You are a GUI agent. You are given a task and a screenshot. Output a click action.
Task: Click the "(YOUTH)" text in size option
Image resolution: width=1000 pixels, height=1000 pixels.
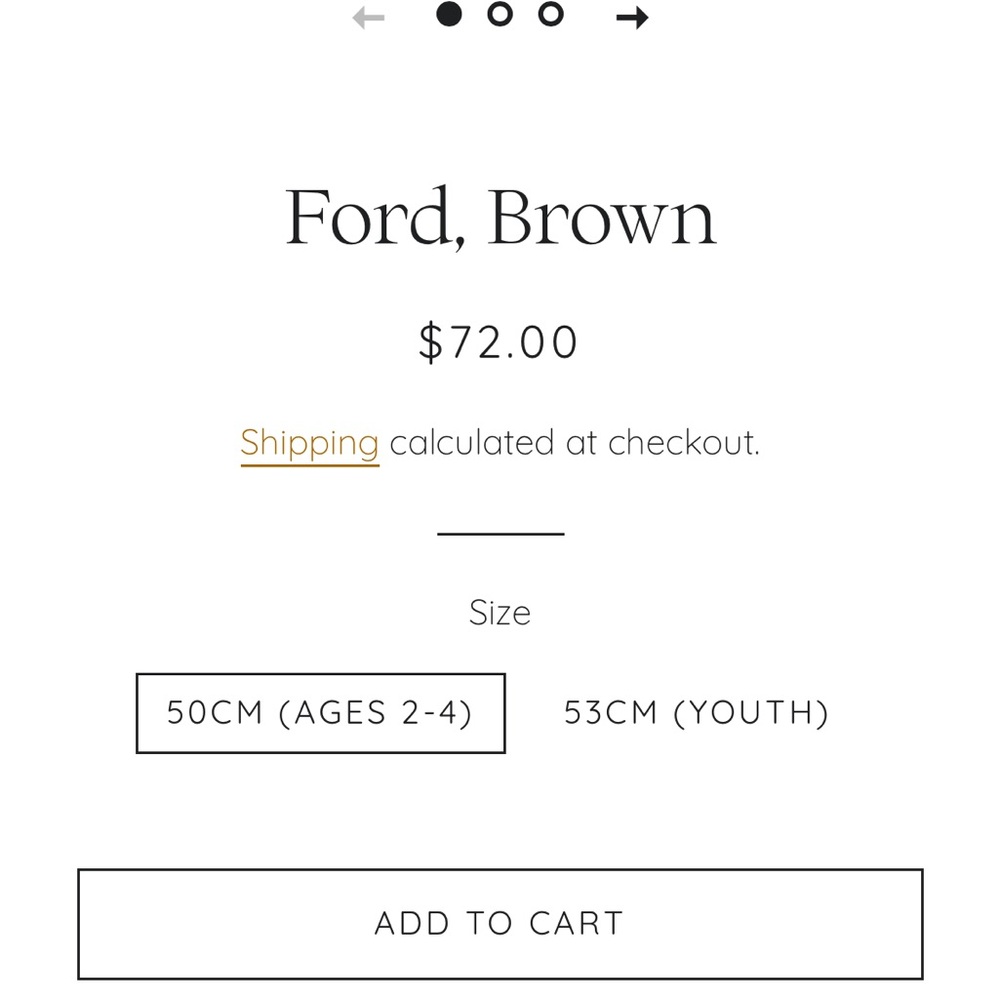pos(751,713)
